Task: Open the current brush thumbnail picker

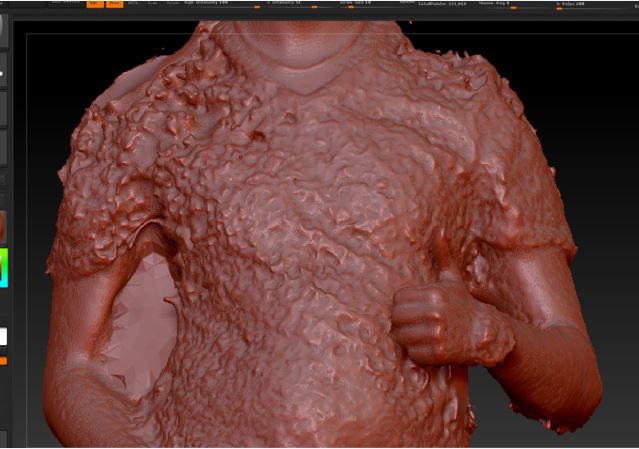Action: tap(3, 28)
